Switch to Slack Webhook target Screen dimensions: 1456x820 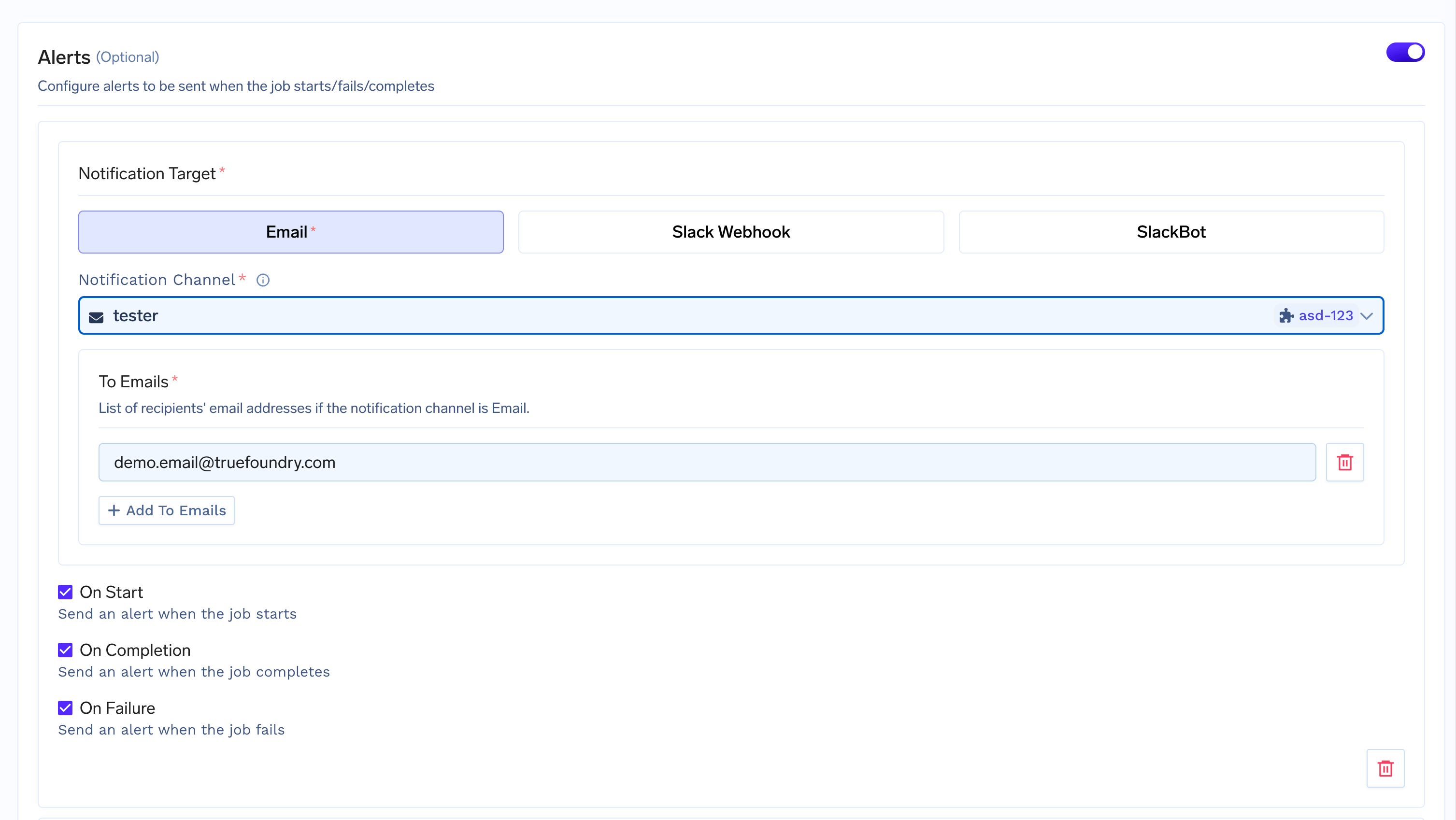pos(731,232)
